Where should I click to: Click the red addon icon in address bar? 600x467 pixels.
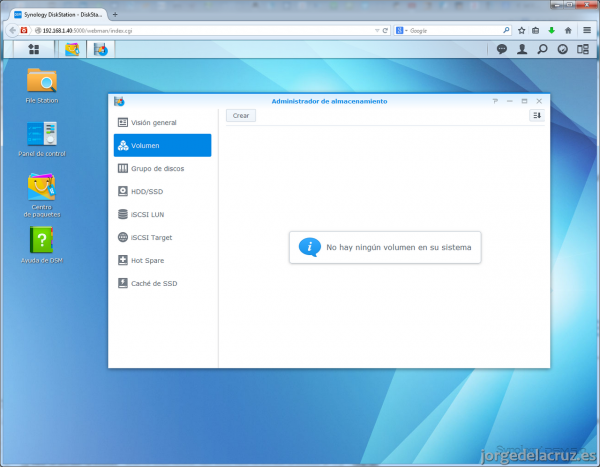pos(24,30)
